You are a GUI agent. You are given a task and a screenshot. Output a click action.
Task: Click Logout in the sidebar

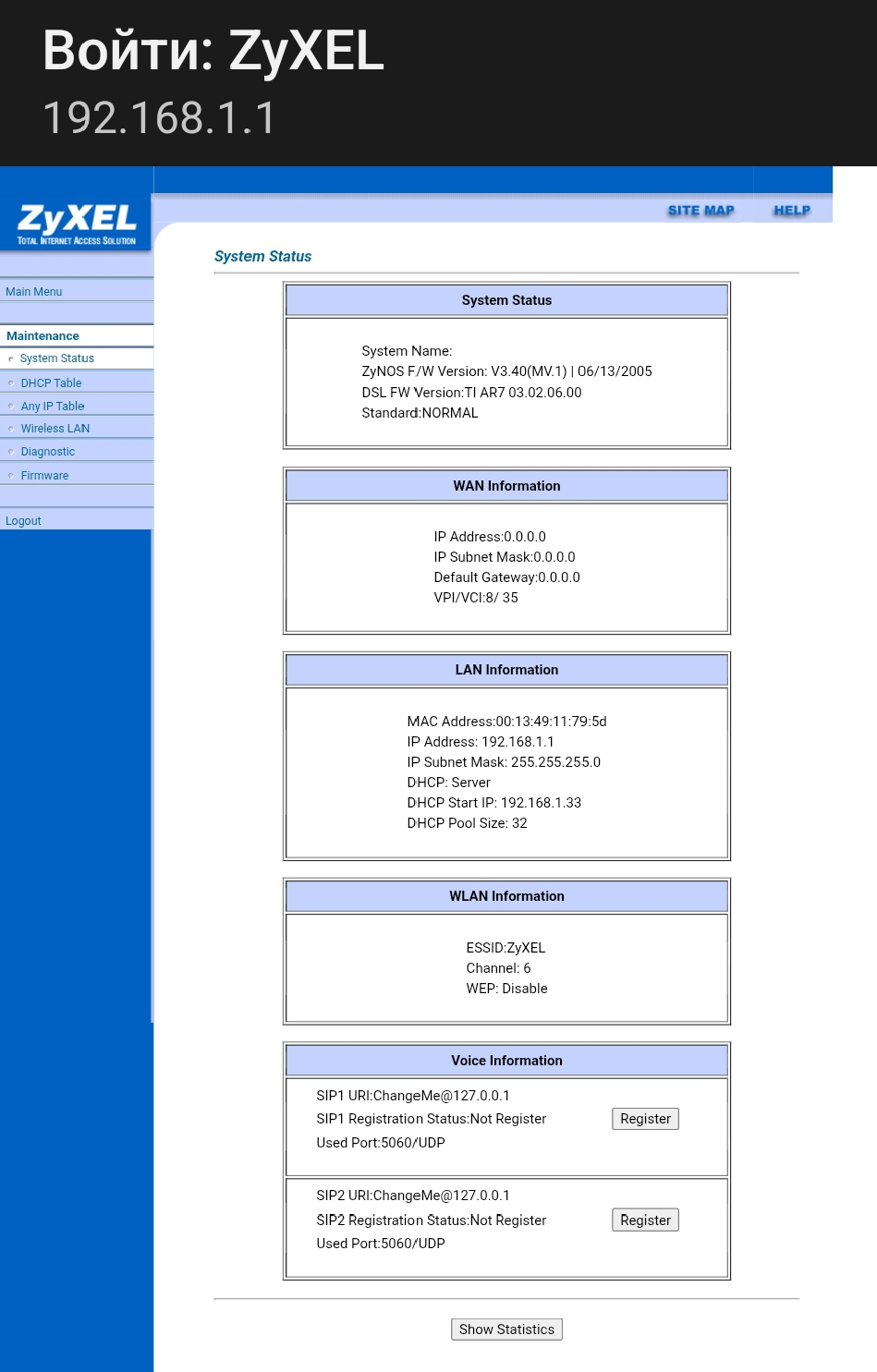point(23,521)
